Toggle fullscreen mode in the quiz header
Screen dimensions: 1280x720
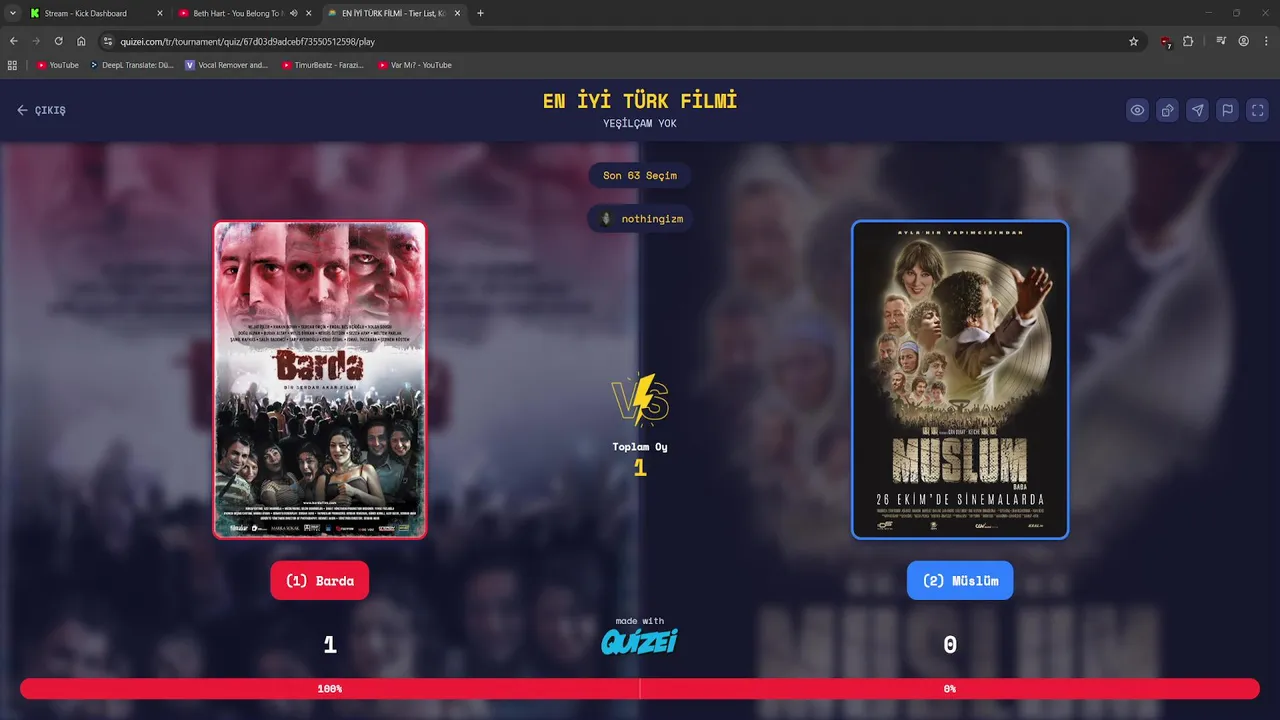pyautogui.click(x=1258, y=110)
